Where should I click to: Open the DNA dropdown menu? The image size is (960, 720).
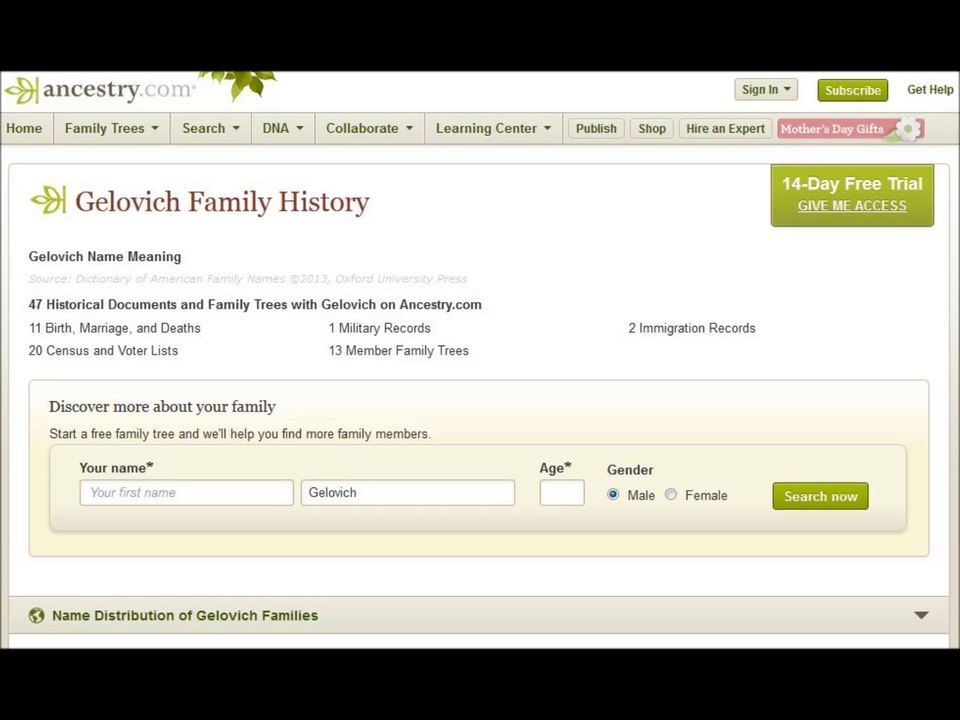pos(283,129)
